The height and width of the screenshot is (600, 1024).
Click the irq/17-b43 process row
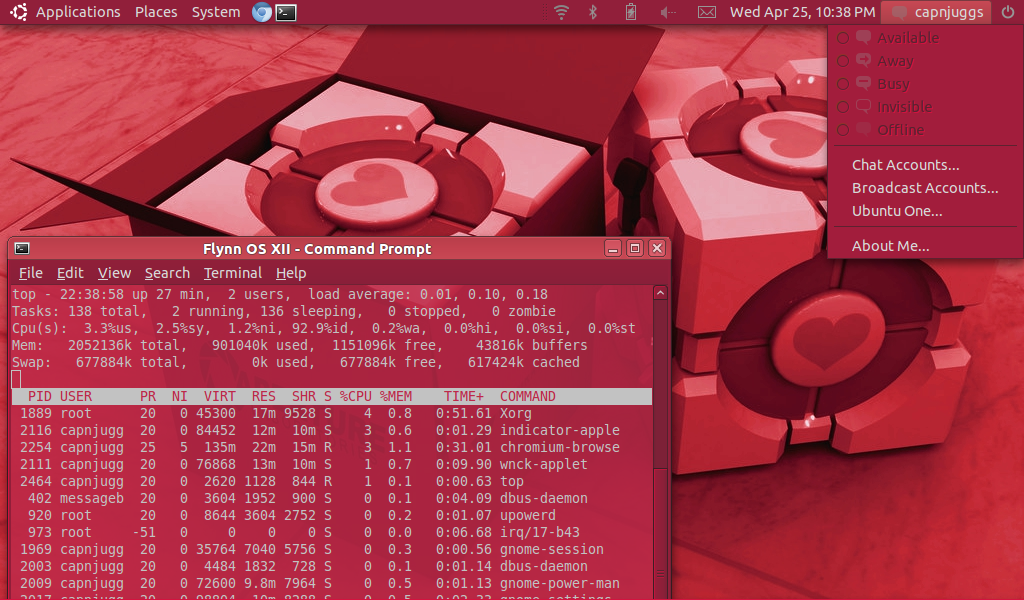(x=332, y=532)
